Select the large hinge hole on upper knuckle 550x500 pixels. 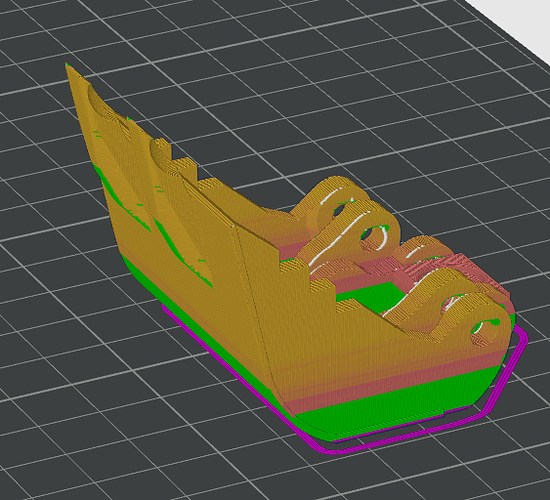point(375,238)
